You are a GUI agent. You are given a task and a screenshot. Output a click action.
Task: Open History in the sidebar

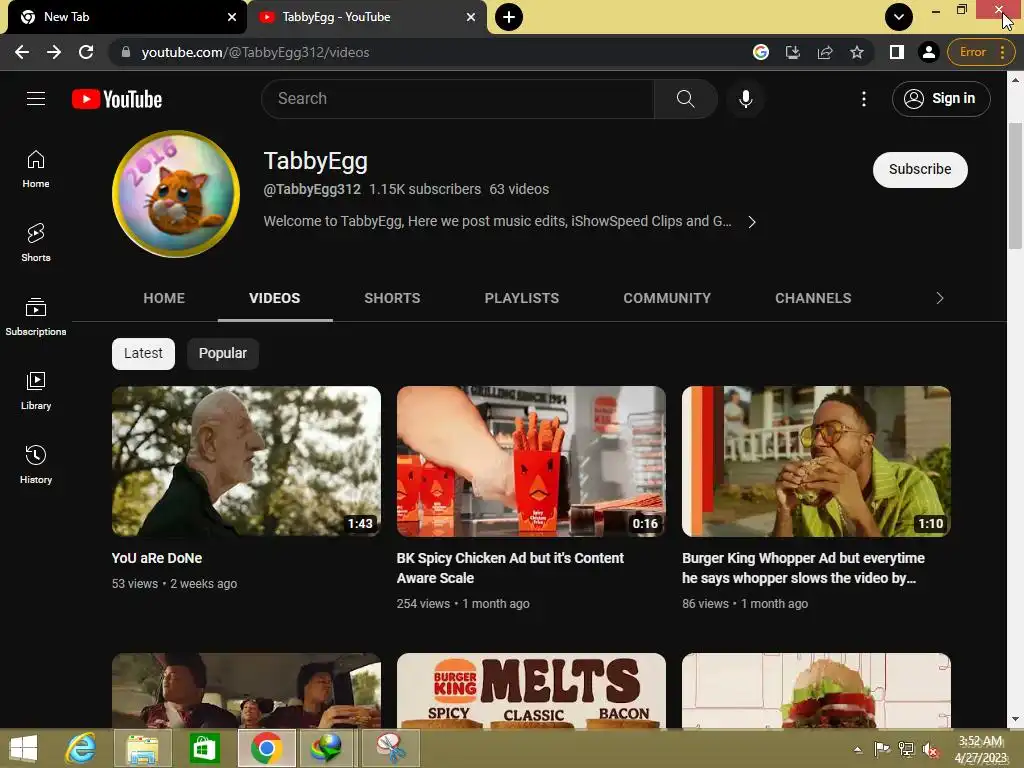tap(36, 464)
